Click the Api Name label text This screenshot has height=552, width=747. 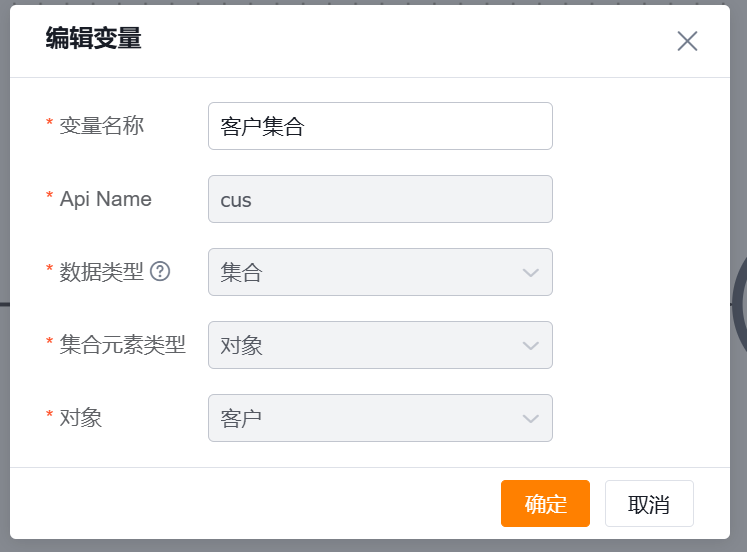tap(105, 198)
